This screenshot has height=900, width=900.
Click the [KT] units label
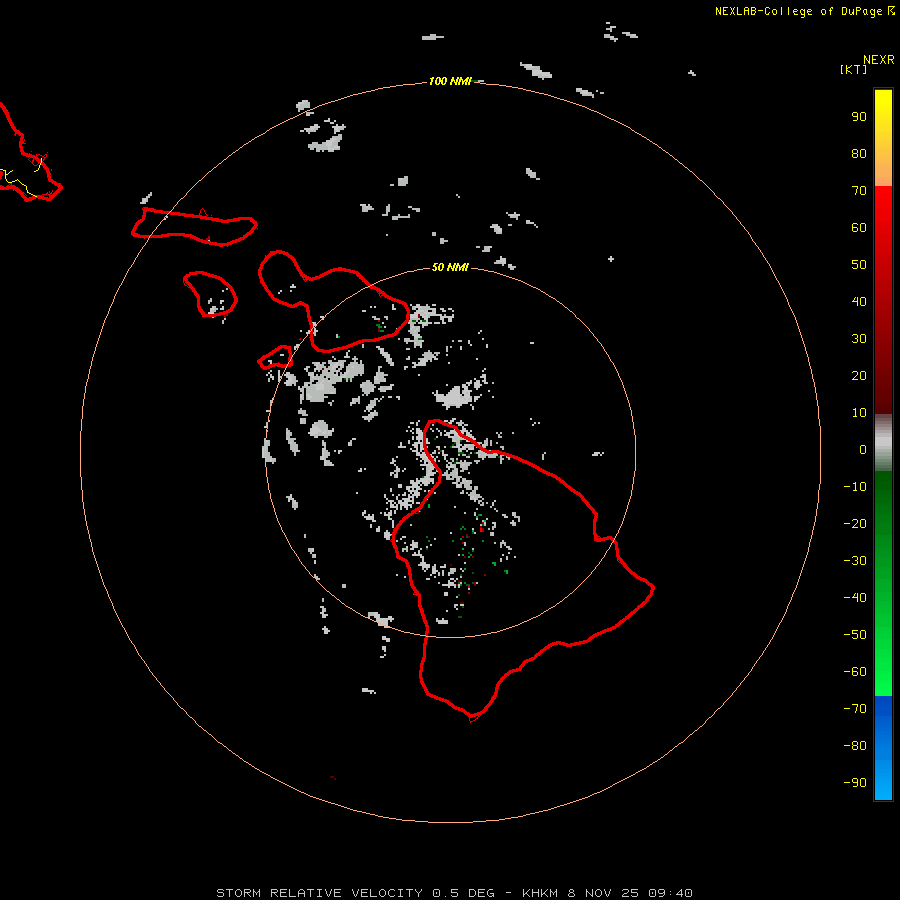(853, 69)
